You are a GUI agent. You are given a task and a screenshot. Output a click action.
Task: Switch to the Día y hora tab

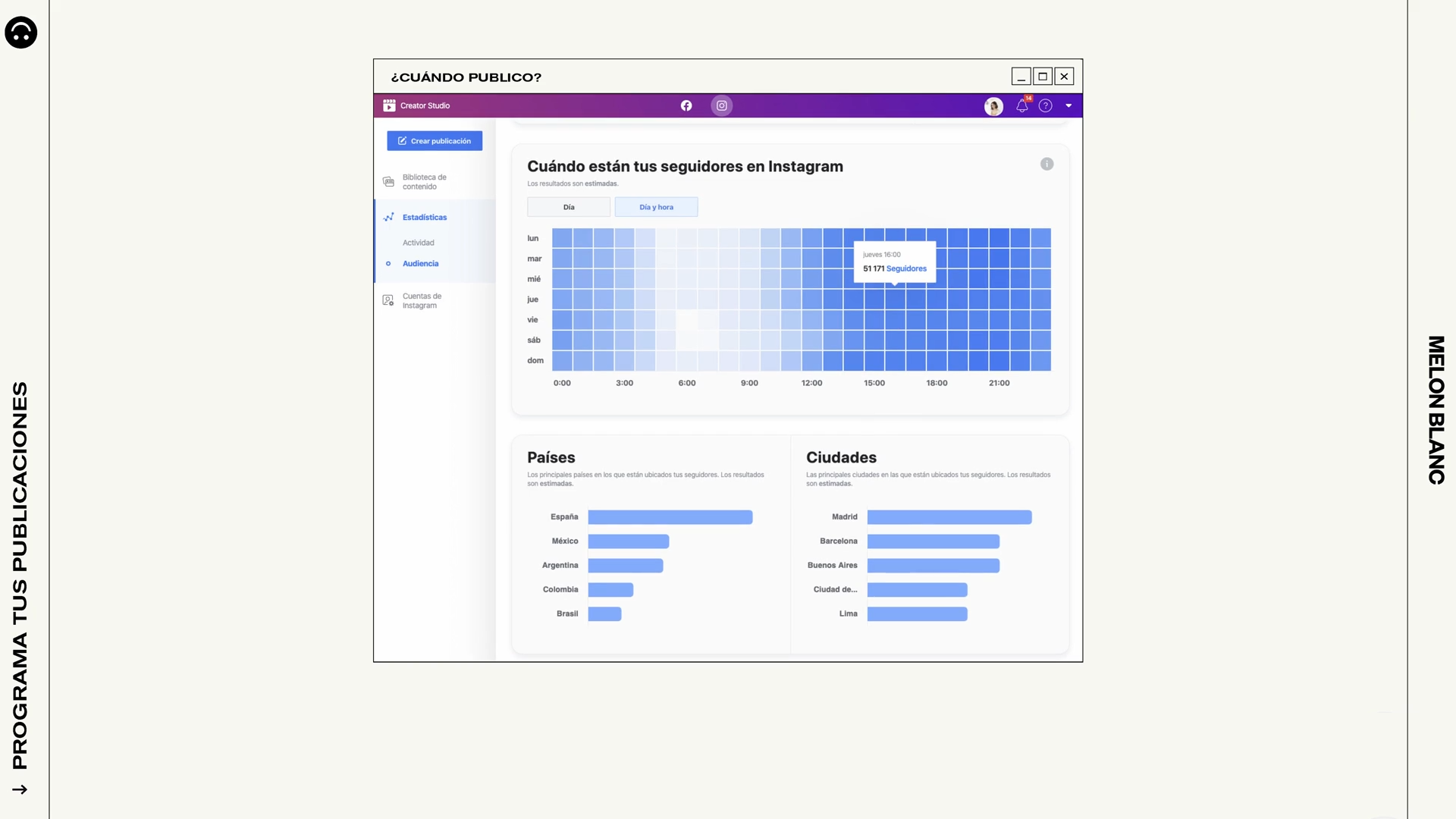coord(657,207)
